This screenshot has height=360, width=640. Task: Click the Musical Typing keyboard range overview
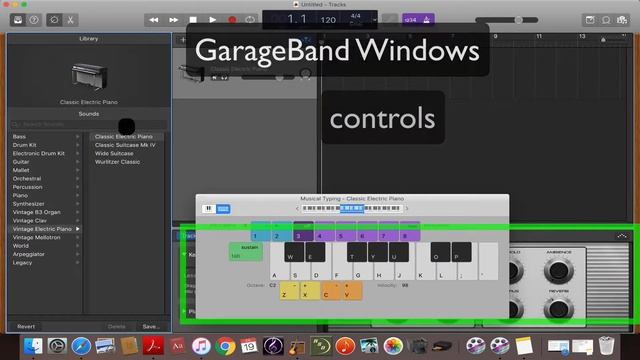tap(351, 209)
